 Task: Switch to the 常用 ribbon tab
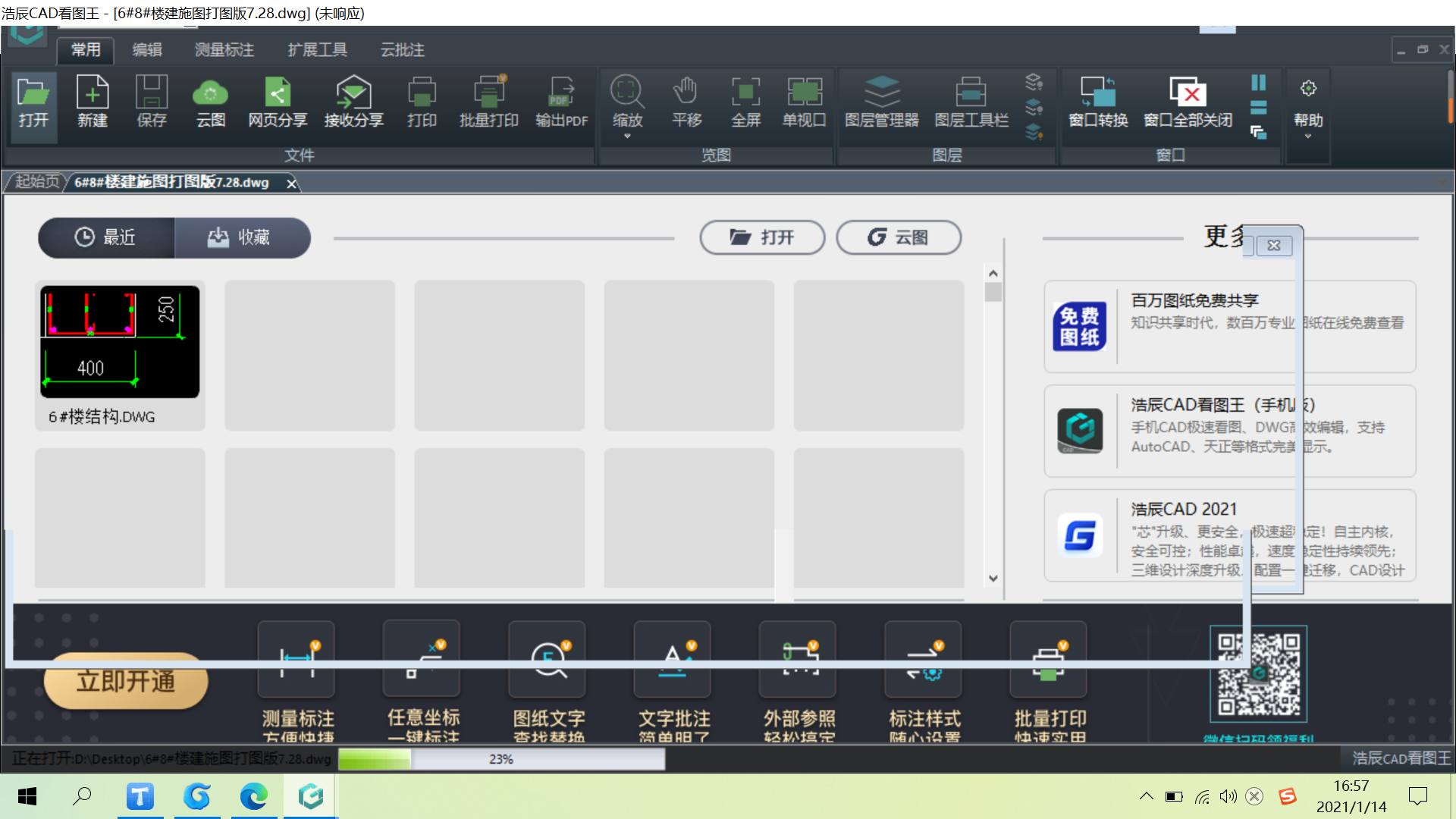pyautogui.click(x=86, y=50)
